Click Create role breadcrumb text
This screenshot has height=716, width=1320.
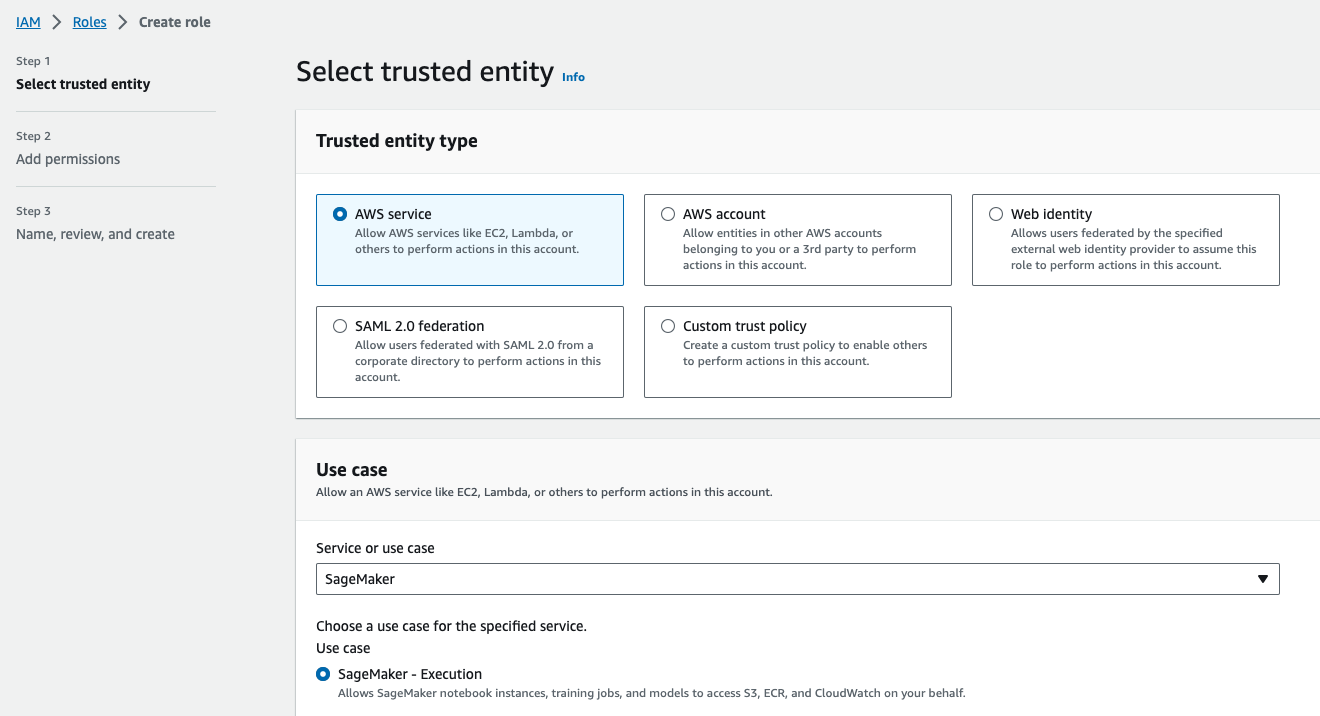coord(175,22)
